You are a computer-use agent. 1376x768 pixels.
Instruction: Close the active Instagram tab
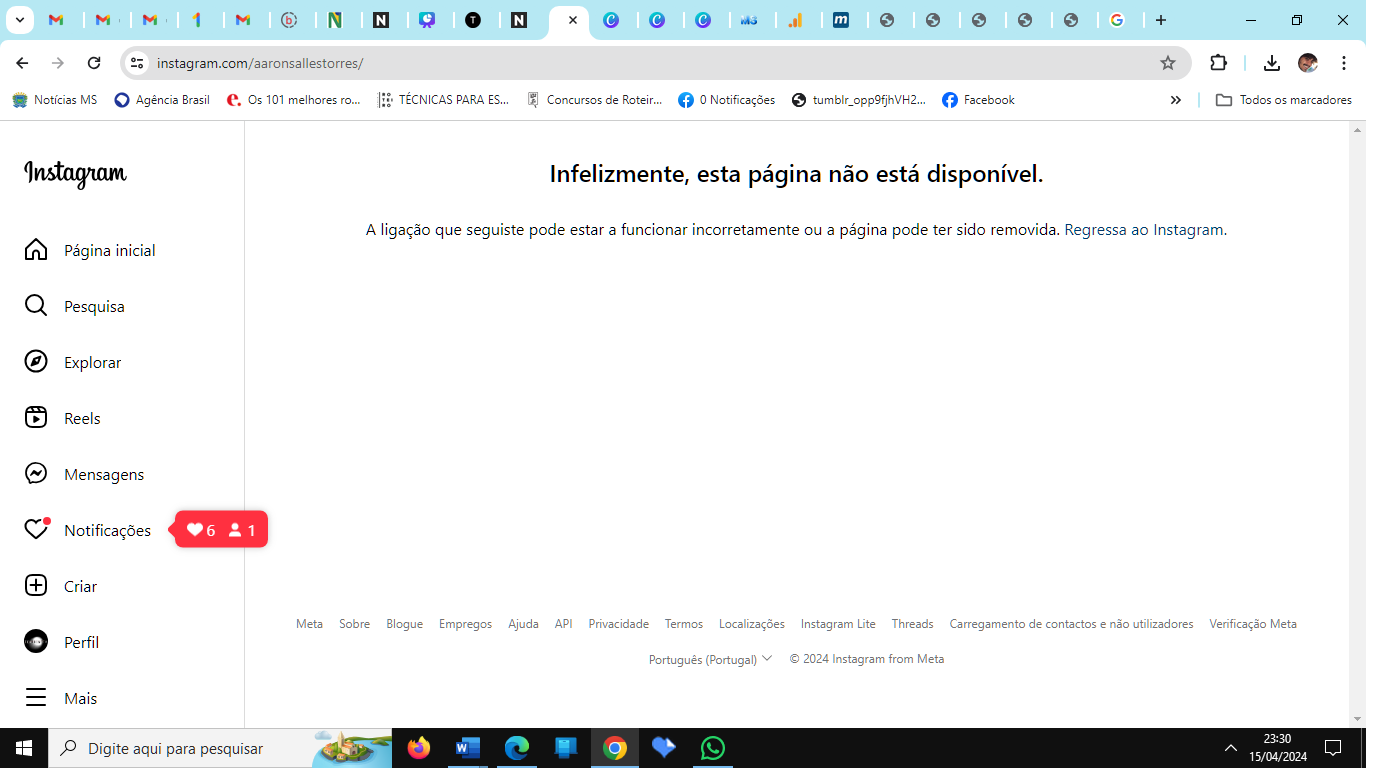click(573, 20)
